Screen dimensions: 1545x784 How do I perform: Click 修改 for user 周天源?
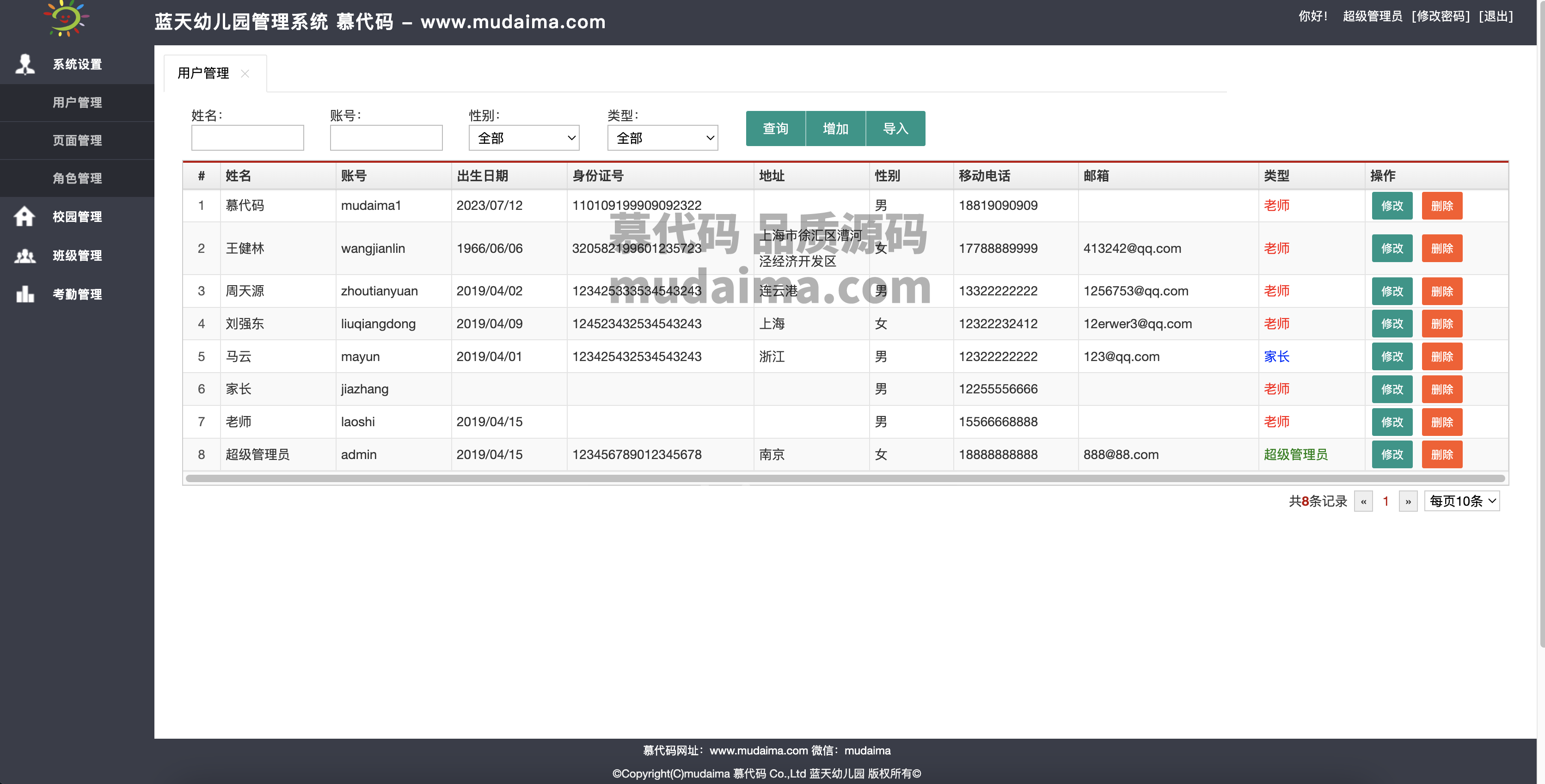coord(1392,291)
